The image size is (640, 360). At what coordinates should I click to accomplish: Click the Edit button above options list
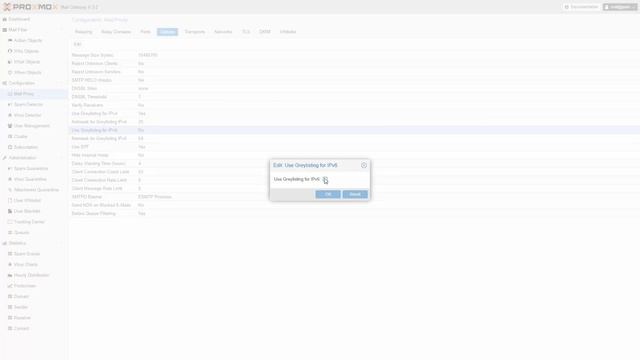[x=78, y=44]
